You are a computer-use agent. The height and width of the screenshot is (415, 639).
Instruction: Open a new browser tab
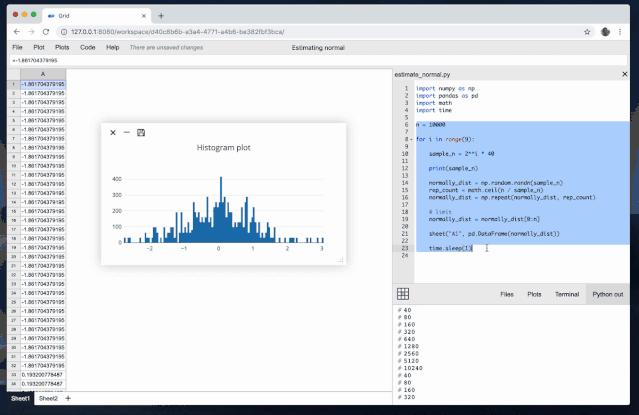point(161,16)
